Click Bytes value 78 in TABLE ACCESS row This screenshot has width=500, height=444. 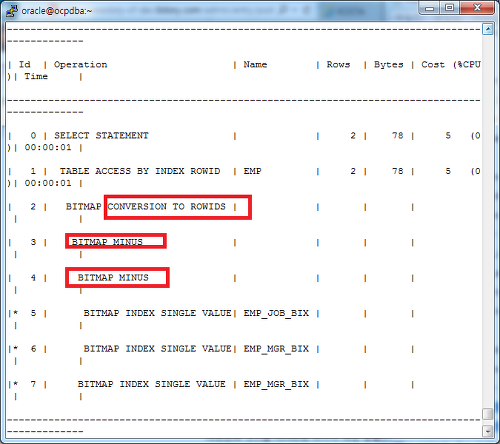[x=397, y=171]
